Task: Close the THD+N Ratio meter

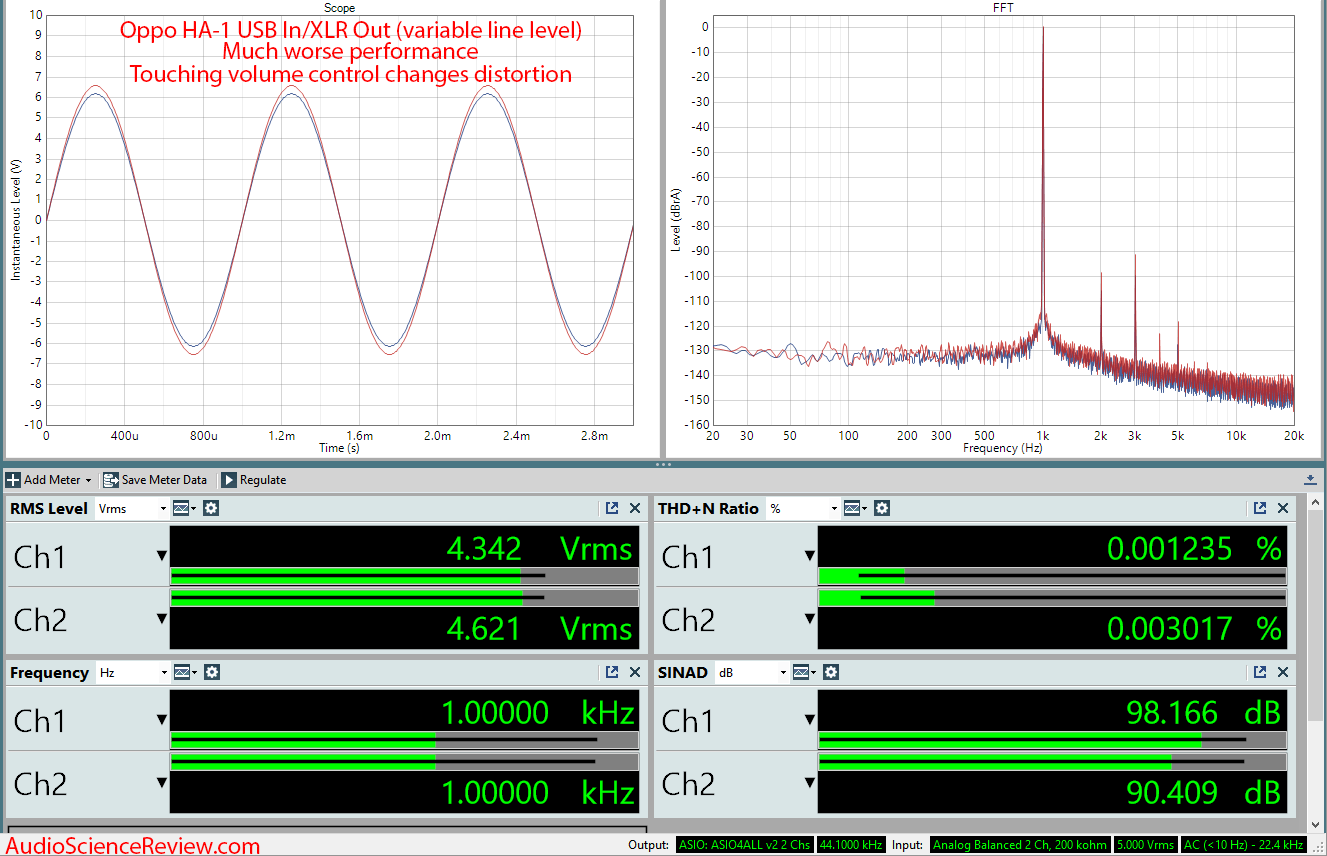Action: pyautogui.click(x=1283, y=508)
